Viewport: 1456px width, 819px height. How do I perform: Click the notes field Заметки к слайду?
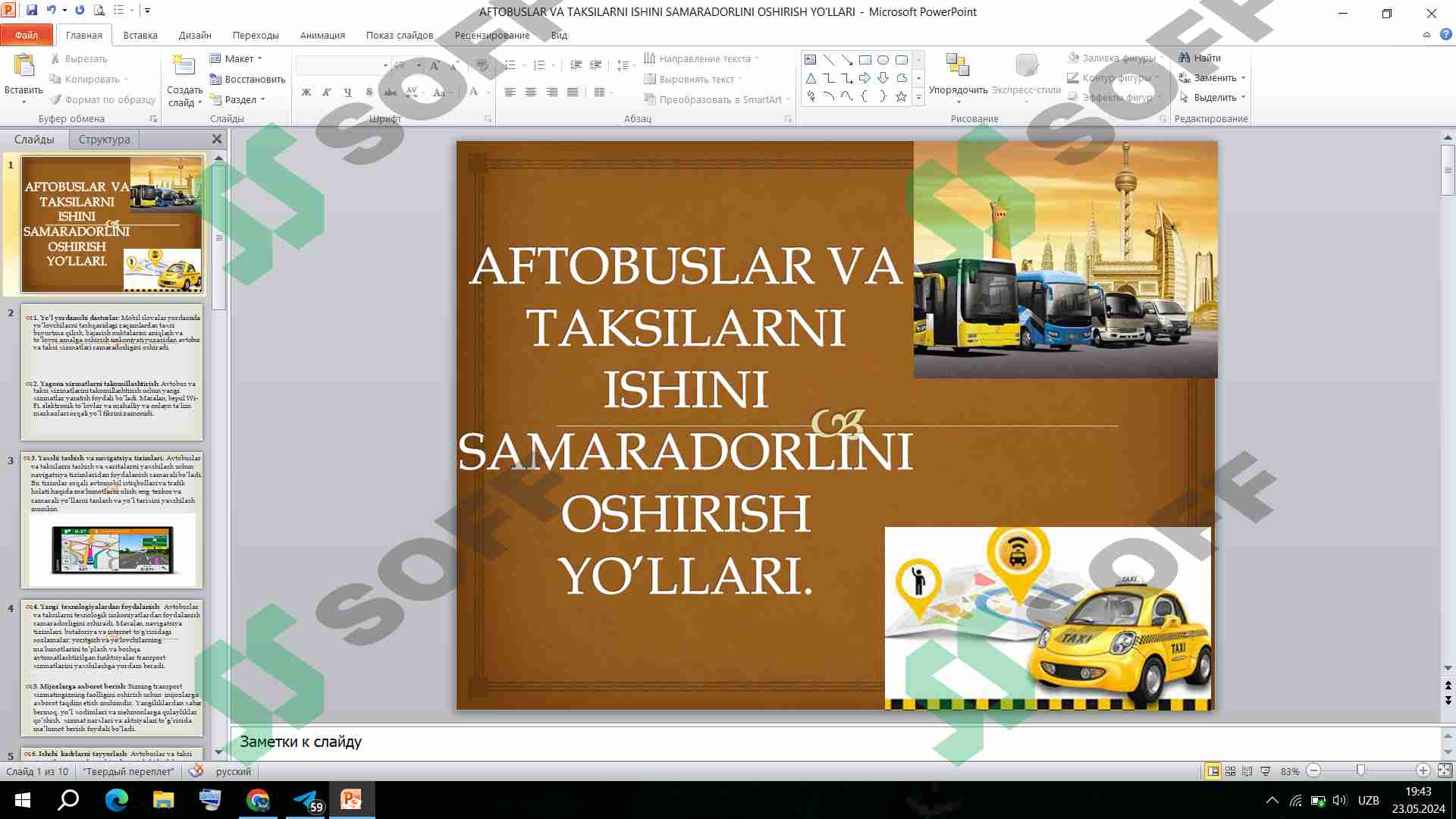click(x=835, y=742)
